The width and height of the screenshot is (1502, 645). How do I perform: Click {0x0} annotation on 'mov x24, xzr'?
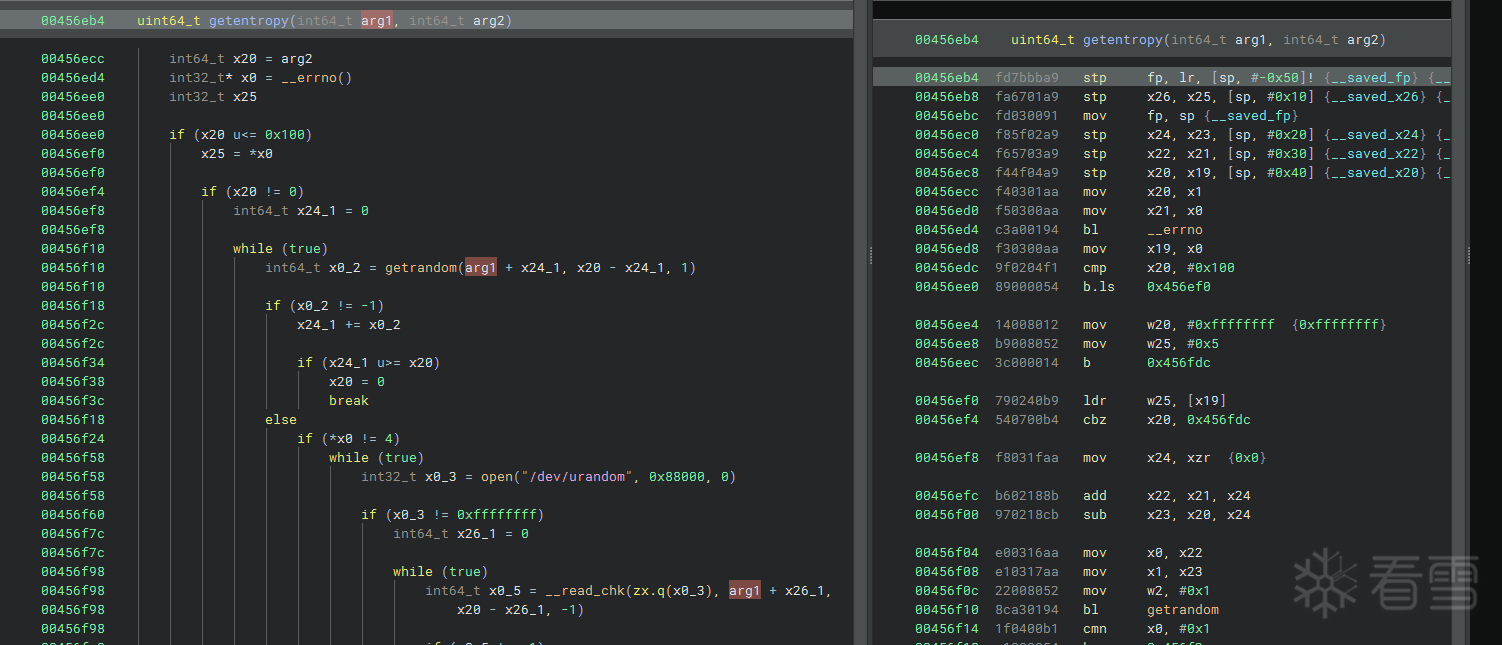[x=1247, y=458]
